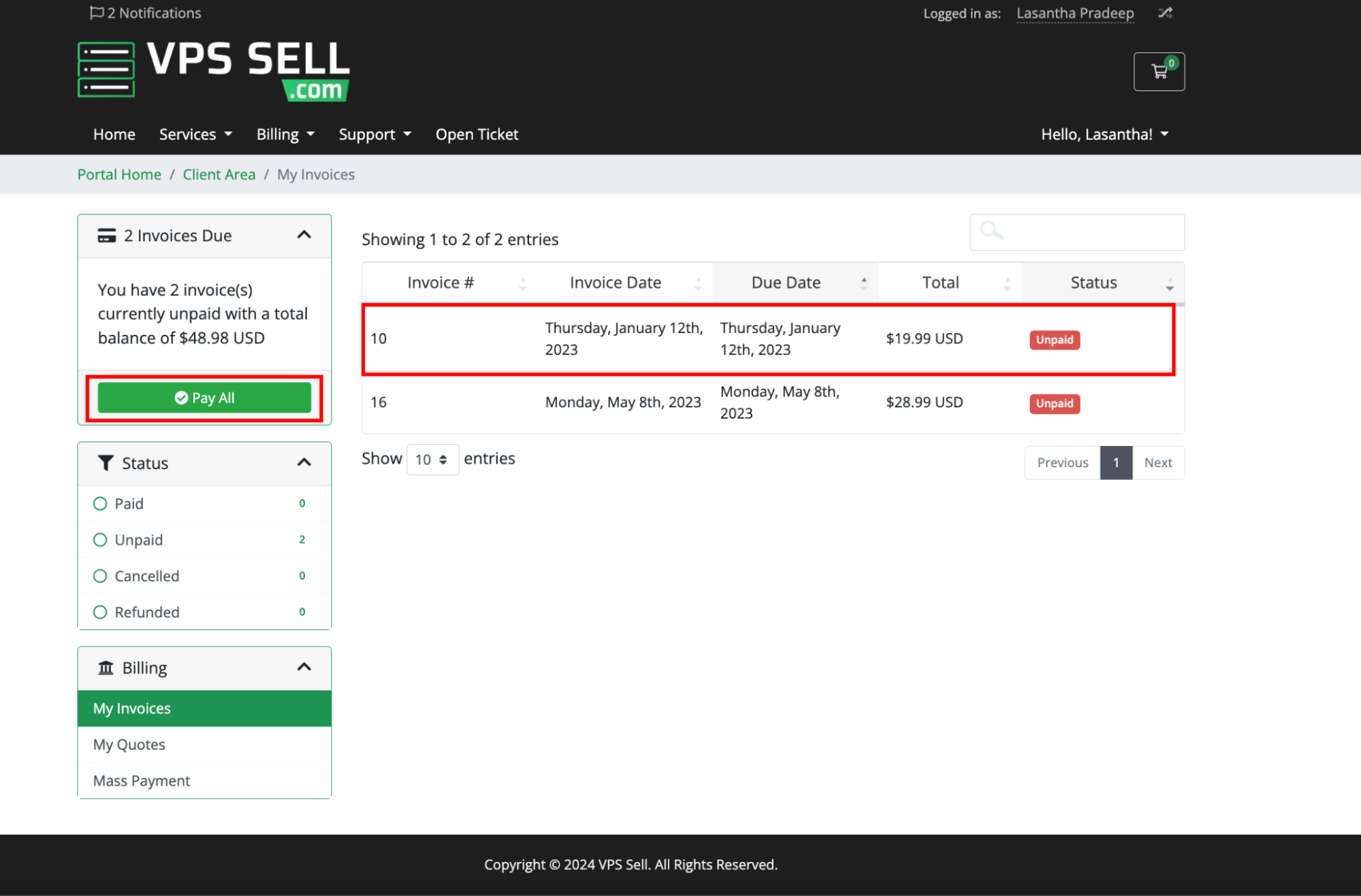Sort by Due Date column arrows
Screen dimensions: 1361x896
(x=863, y=283)
